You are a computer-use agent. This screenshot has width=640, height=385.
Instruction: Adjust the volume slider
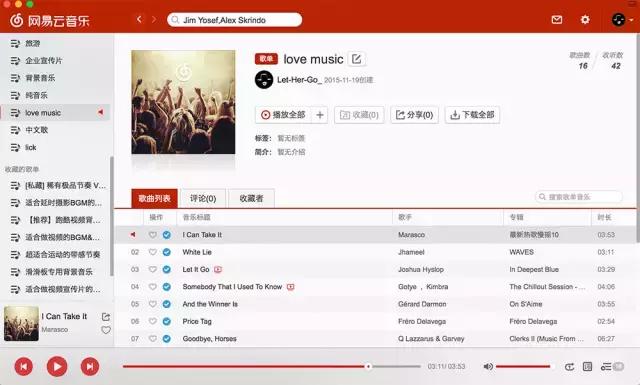pos(523,366)
